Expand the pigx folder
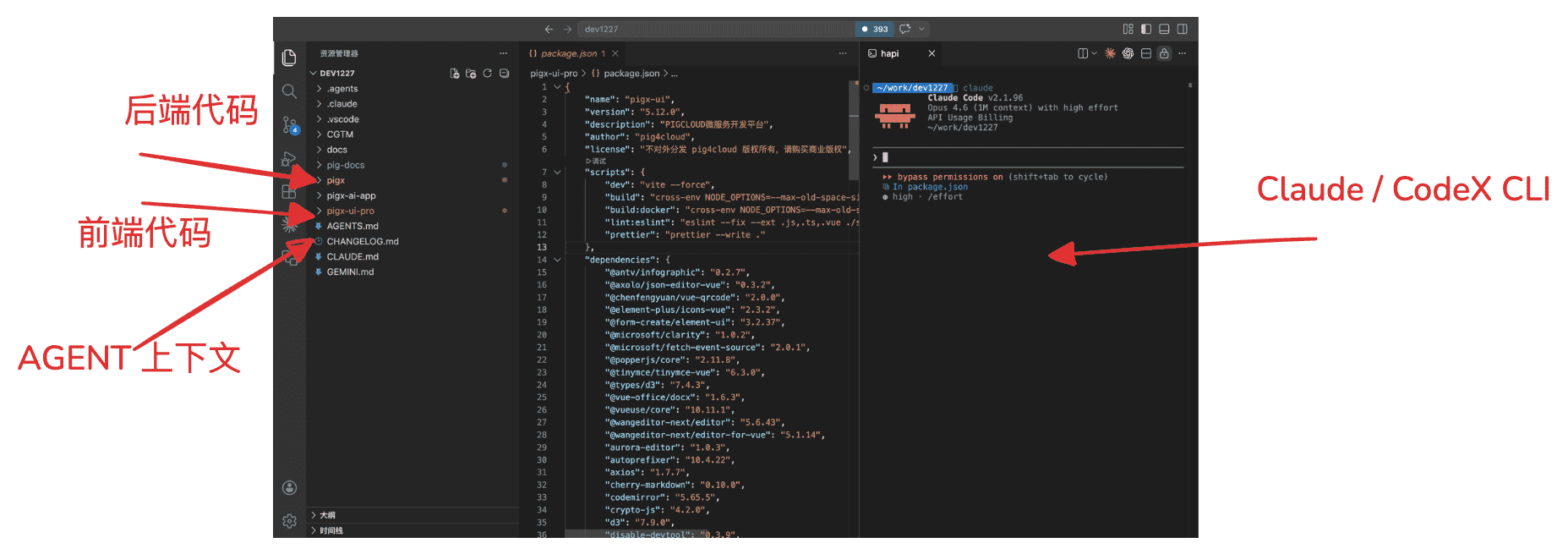1568x554 pixels. (x=336, y=180)
